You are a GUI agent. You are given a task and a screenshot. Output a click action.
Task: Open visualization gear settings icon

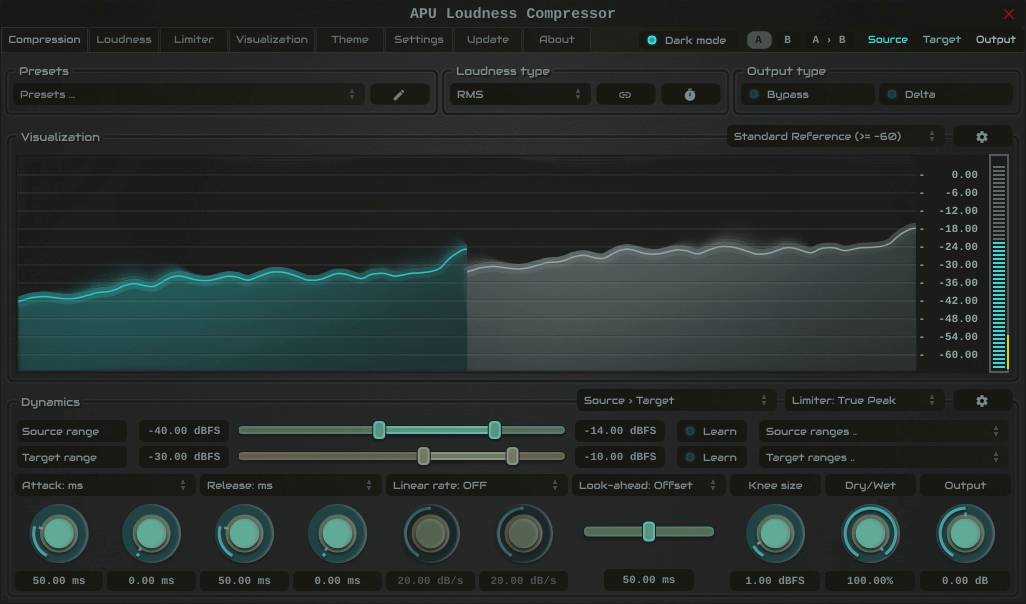click(x=982, y=137)
